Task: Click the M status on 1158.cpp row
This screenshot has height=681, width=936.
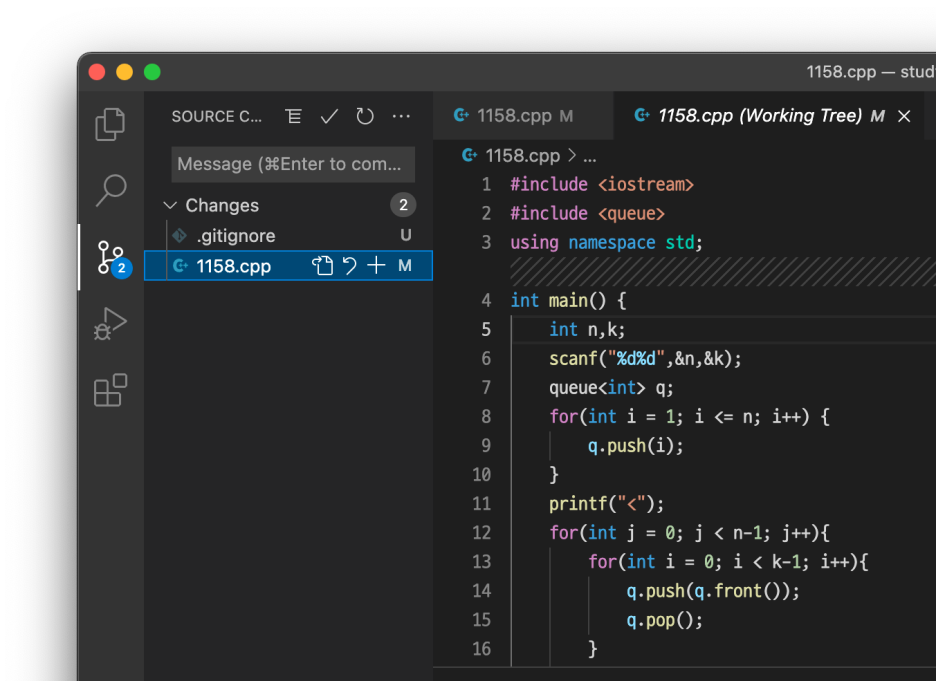Action: tap(405, 266)
